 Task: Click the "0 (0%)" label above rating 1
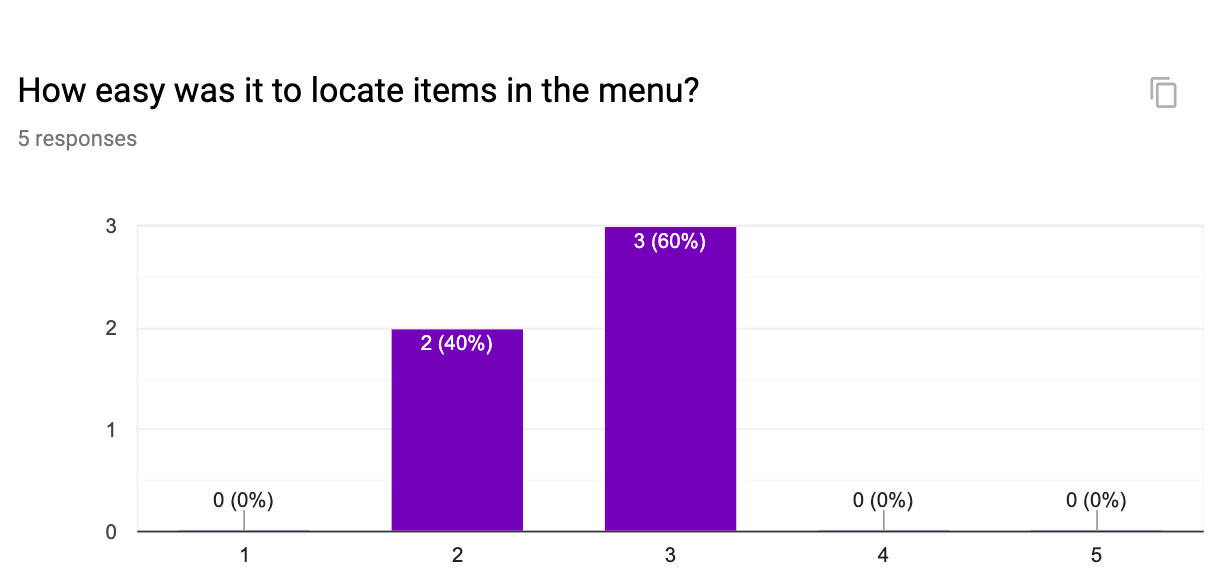click(244, 500)
